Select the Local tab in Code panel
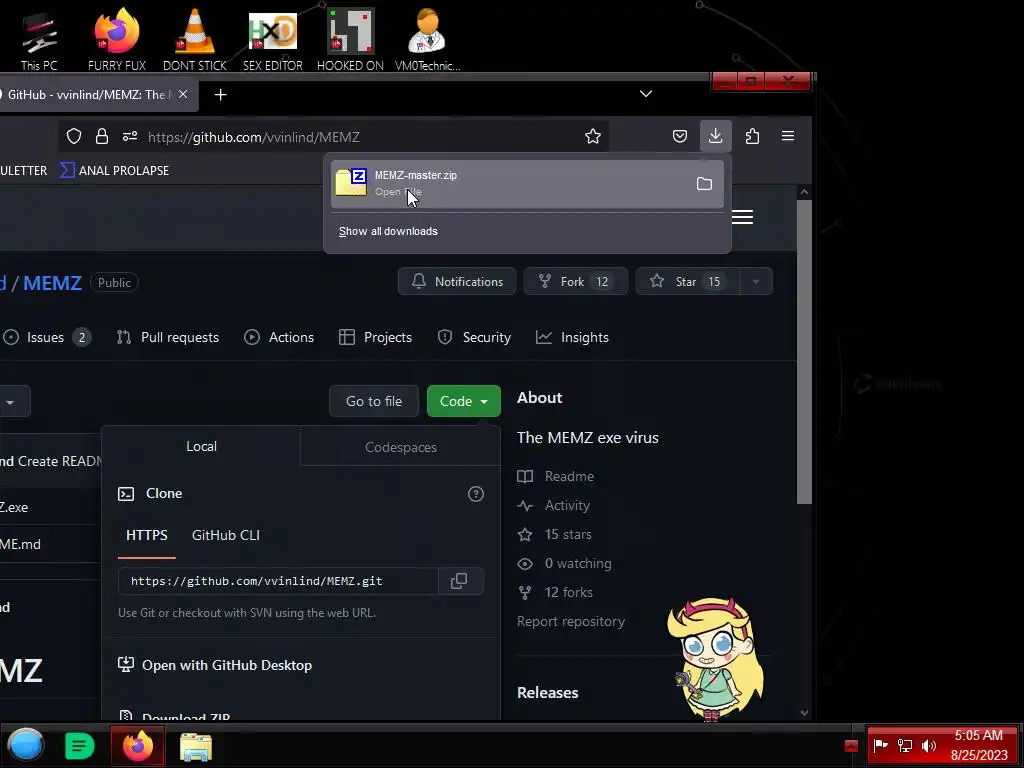Viewport: 1024px width, 768px height. (x=201, y=446)
